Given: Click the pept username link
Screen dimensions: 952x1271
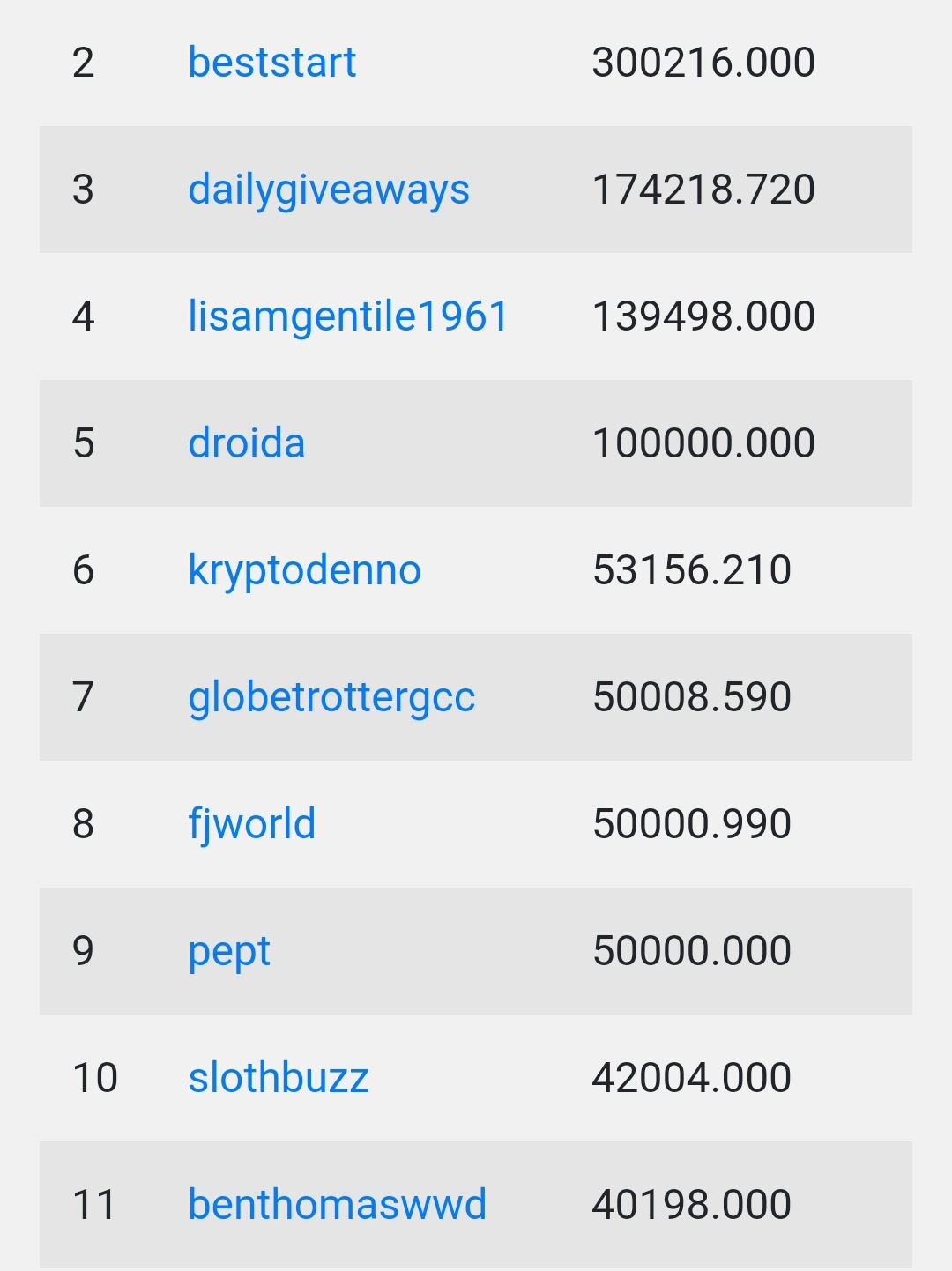Looking at the screenshot, I should pyautogui.click(x=229, y=952).
